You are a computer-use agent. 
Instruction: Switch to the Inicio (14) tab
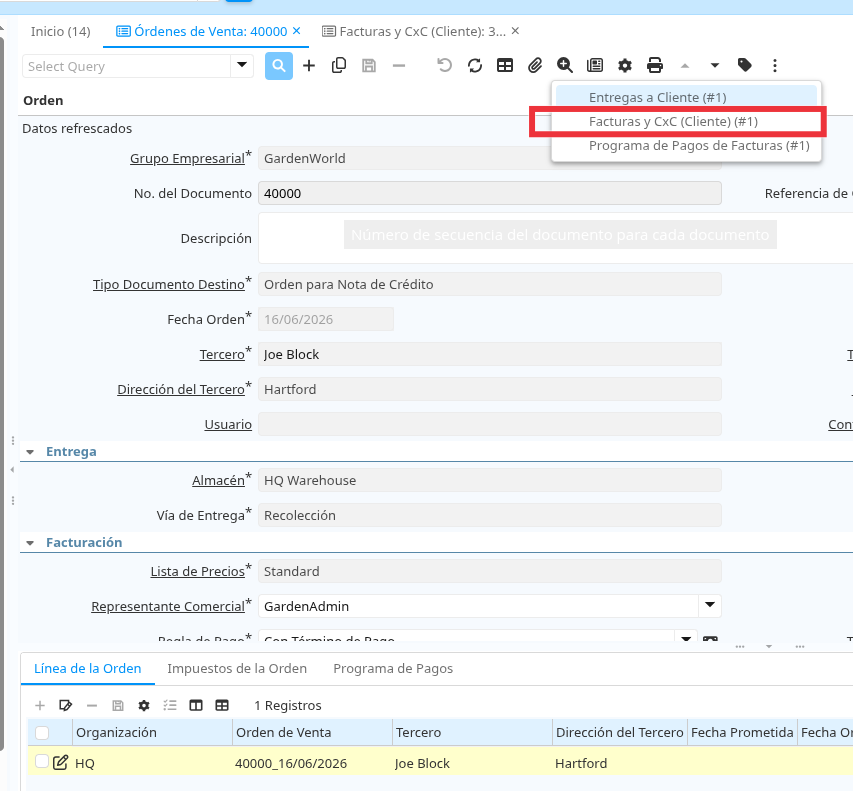pyautogui.click(x=61, y=32)
